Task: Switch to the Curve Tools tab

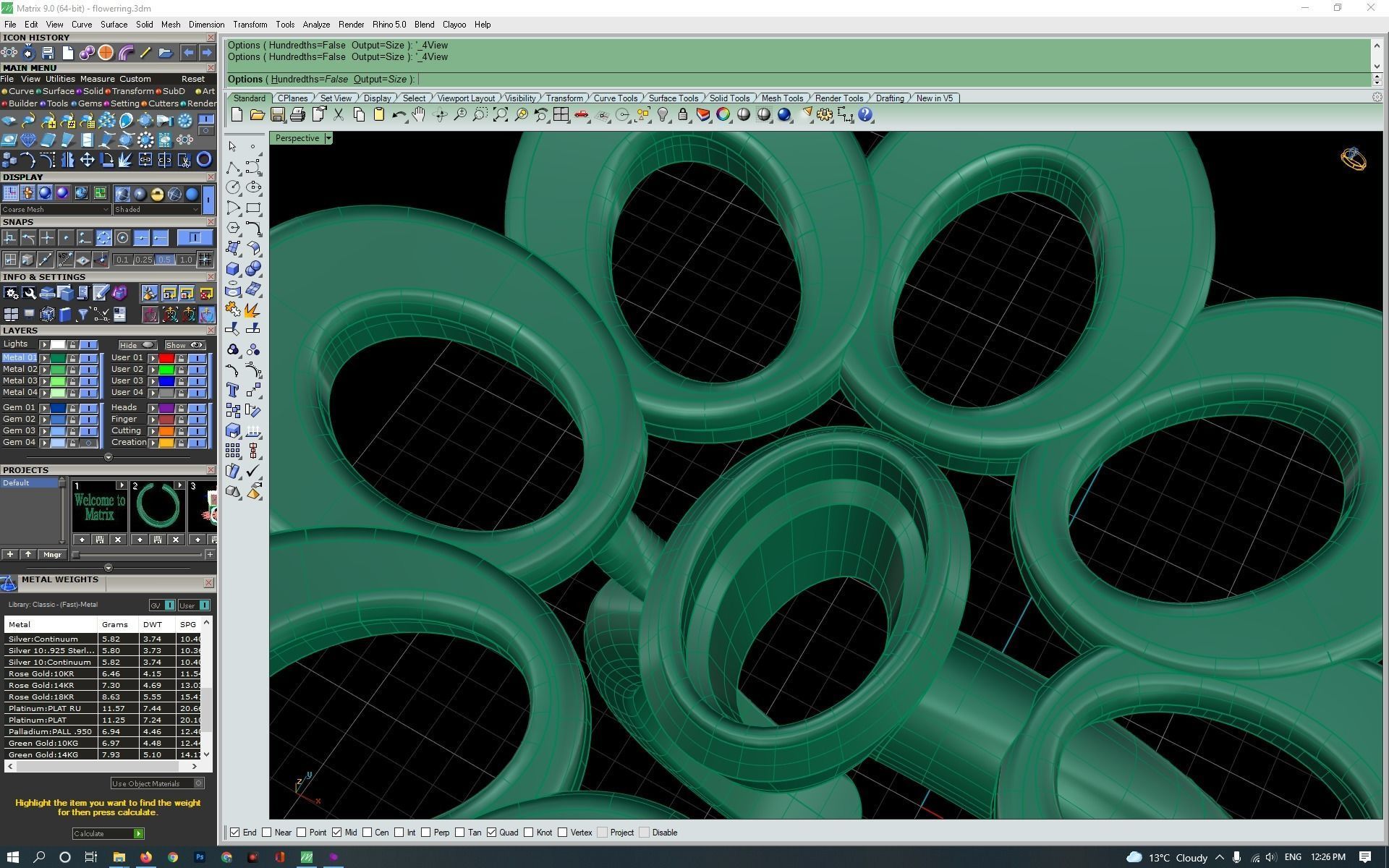Action: tap(616, 98)
